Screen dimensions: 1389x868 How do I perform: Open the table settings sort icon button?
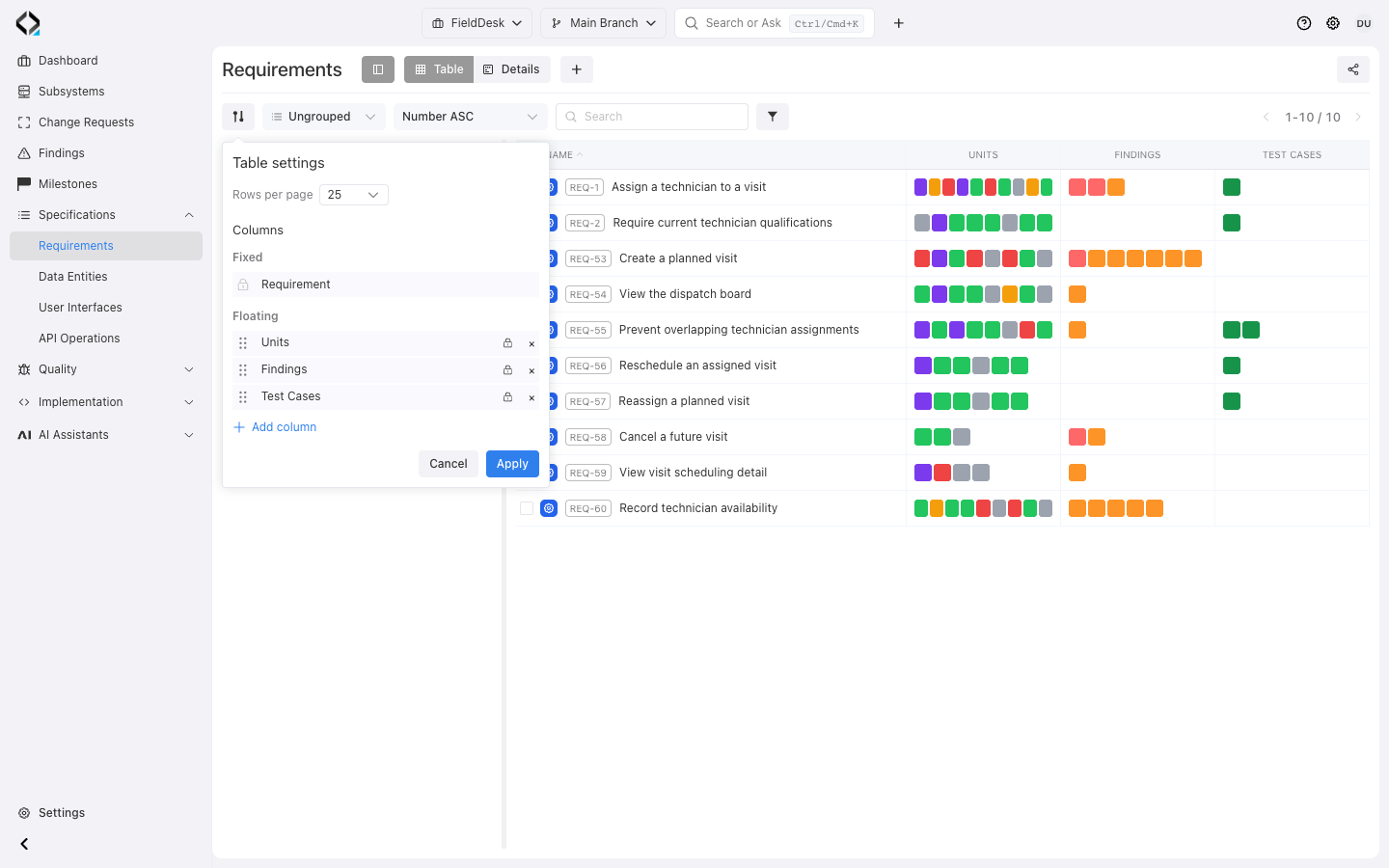point(238,117)
